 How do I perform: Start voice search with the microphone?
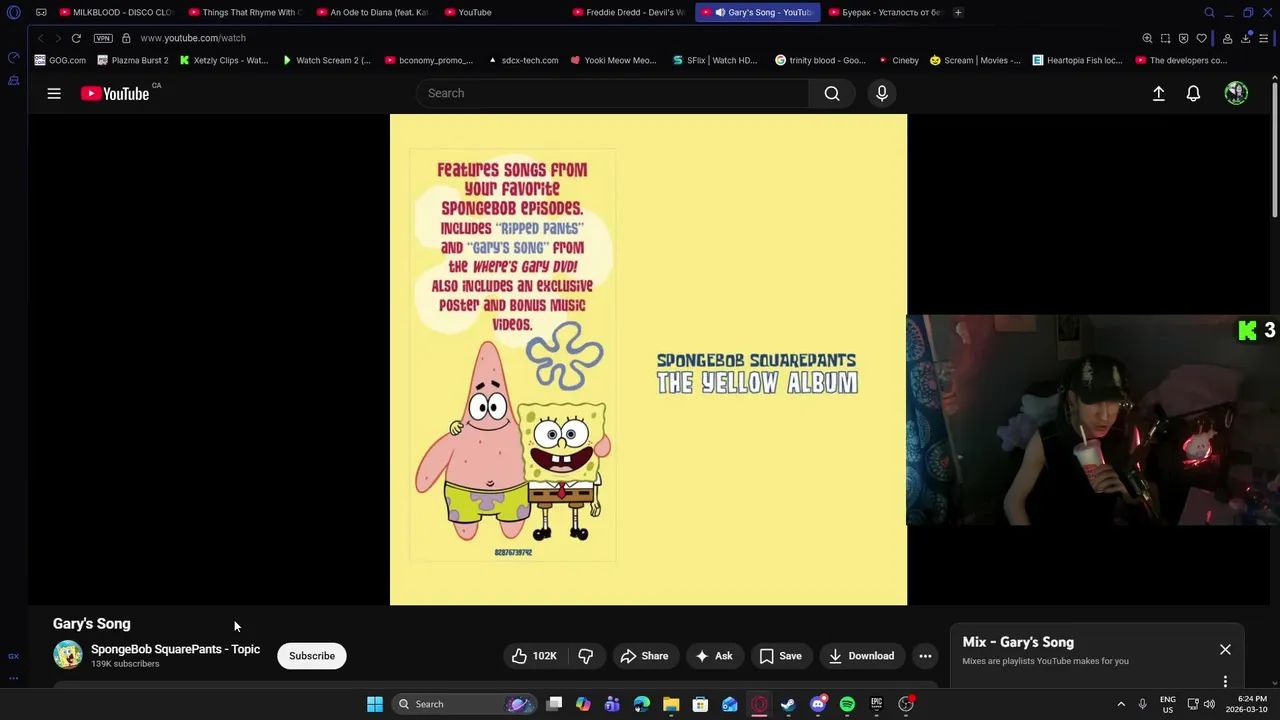tap(882, 93)
